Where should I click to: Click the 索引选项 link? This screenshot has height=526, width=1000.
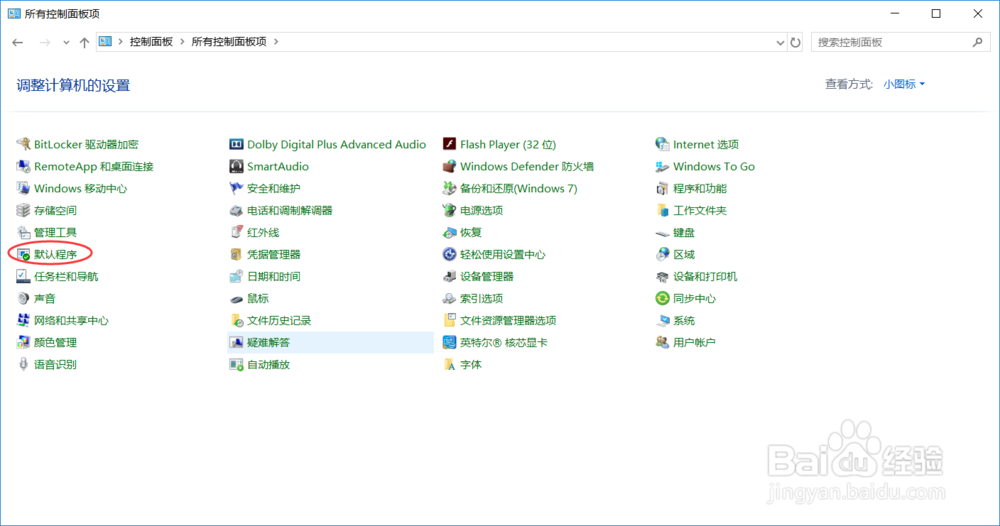click(482, 298)
